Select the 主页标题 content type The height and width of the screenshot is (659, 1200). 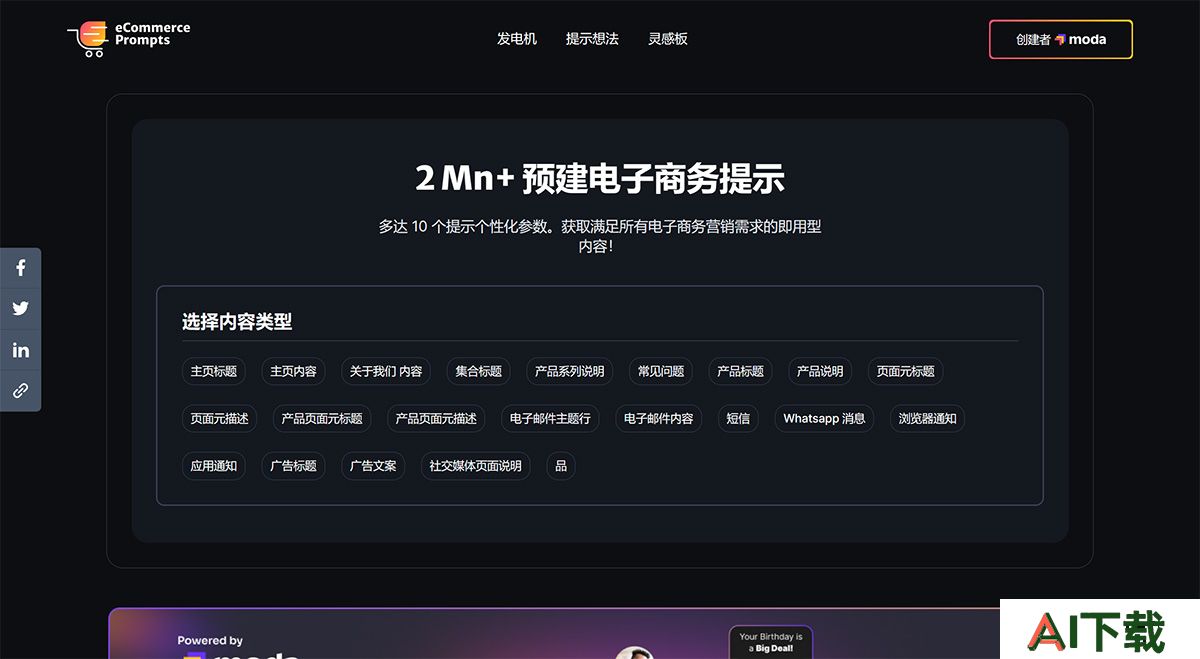(214, 371)
